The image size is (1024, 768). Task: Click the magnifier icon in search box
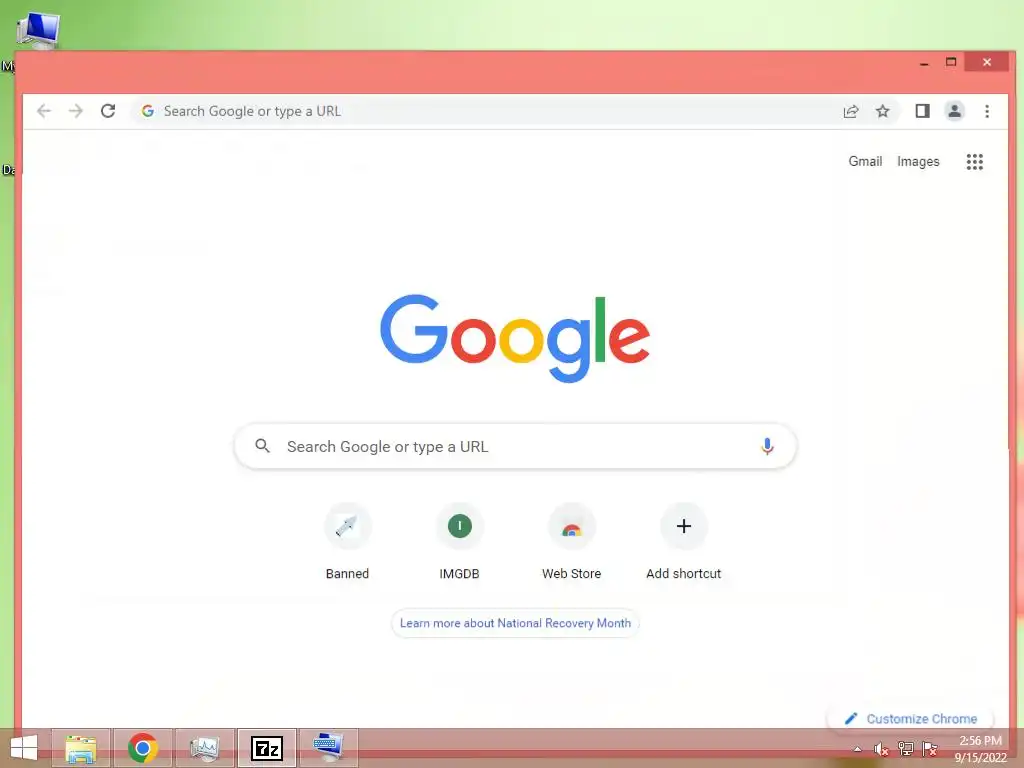(x=263, y=446)
